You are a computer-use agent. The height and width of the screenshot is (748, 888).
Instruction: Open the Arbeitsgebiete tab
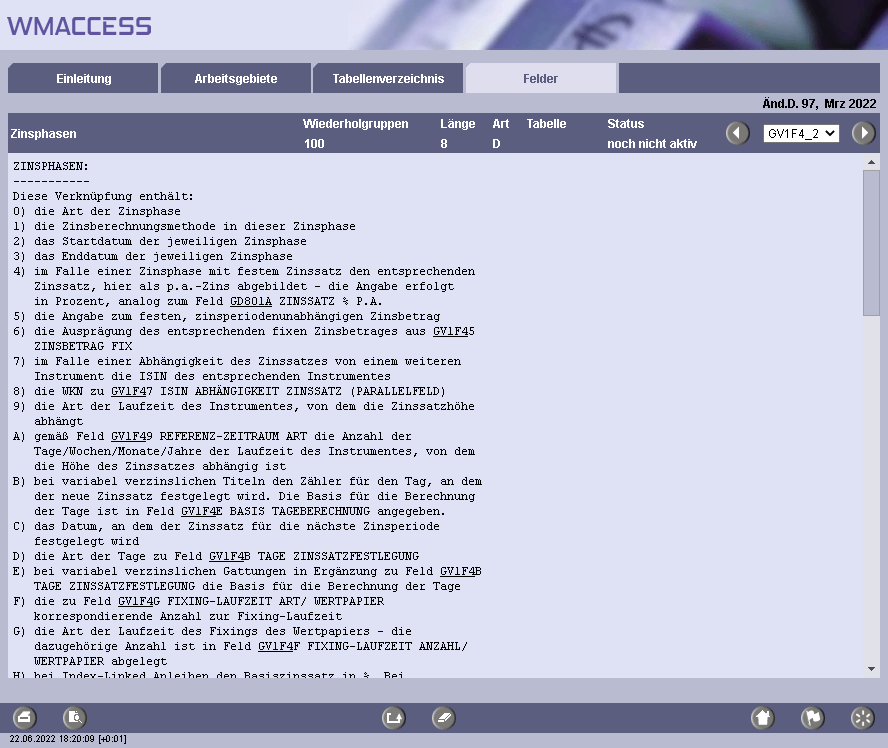pos(236,79)
